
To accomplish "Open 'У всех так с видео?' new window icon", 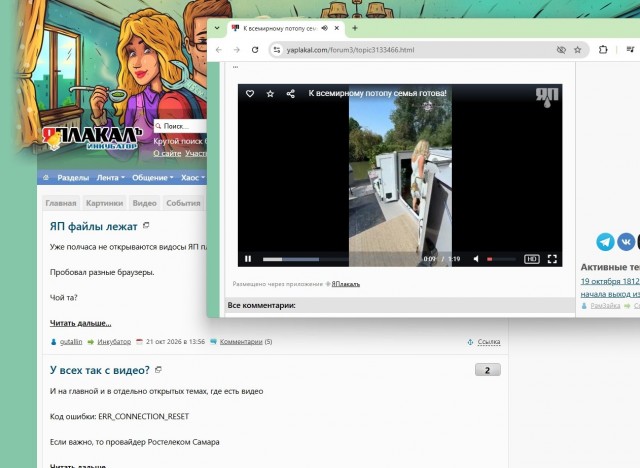I will [158, 370].
